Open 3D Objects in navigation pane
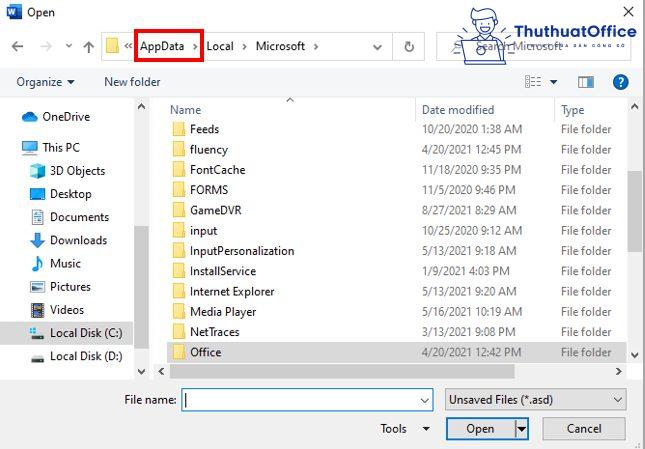Image resolution: width=645 pixels, height=449 pixels. click(x=67, y=171)
